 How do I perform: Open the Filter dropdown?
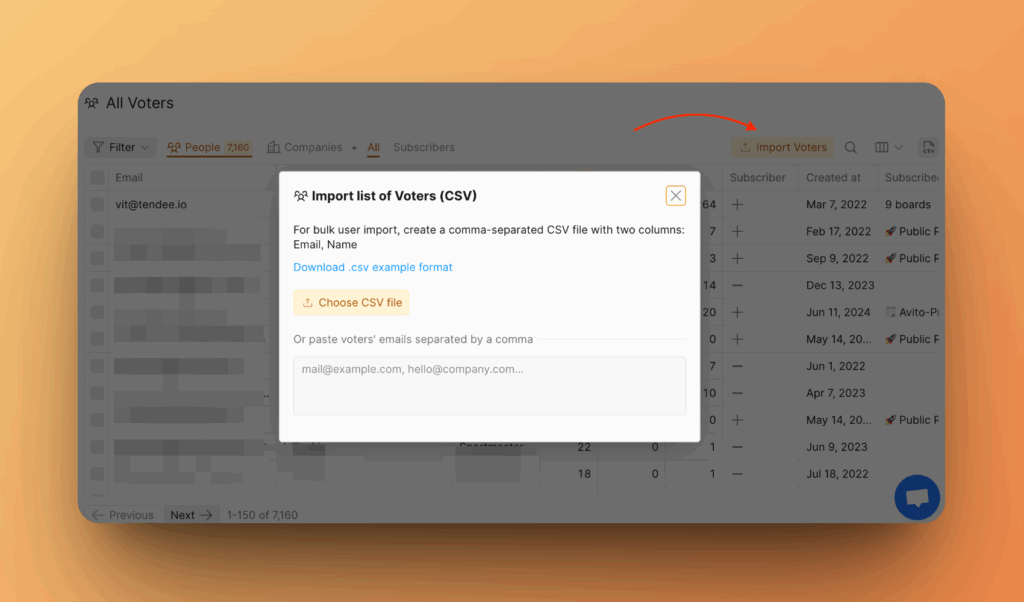[120, 148]
